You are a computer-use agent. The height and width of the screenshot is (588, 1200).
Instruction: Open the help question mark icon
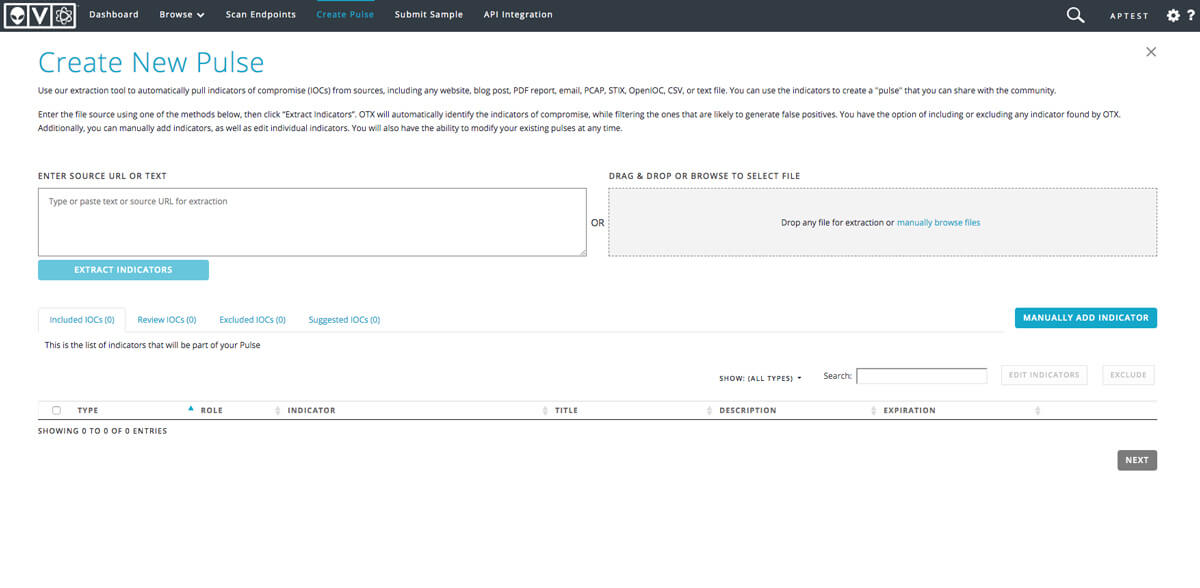pos(1190,15)
